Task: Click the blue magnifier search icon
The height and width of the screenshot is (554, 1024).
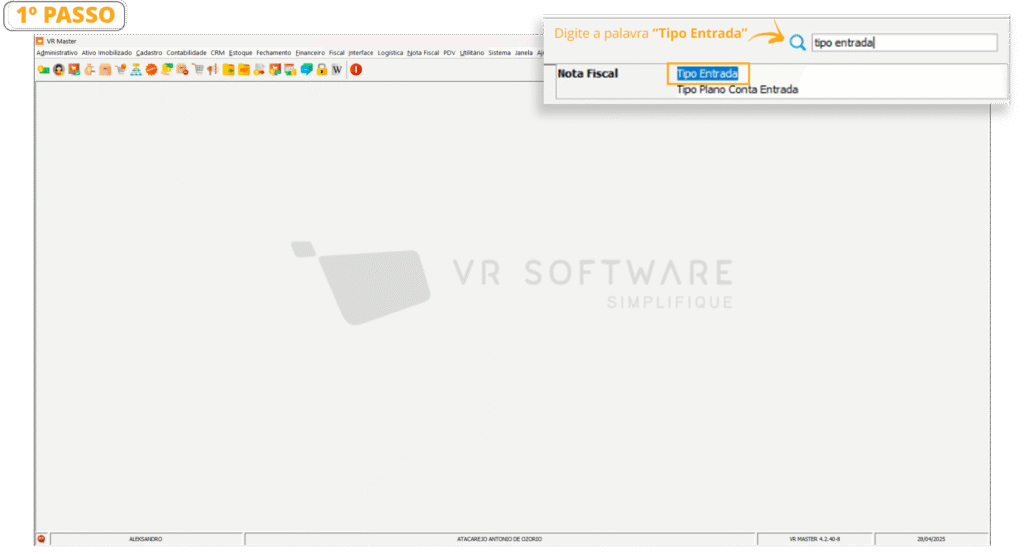Action: 797,43
